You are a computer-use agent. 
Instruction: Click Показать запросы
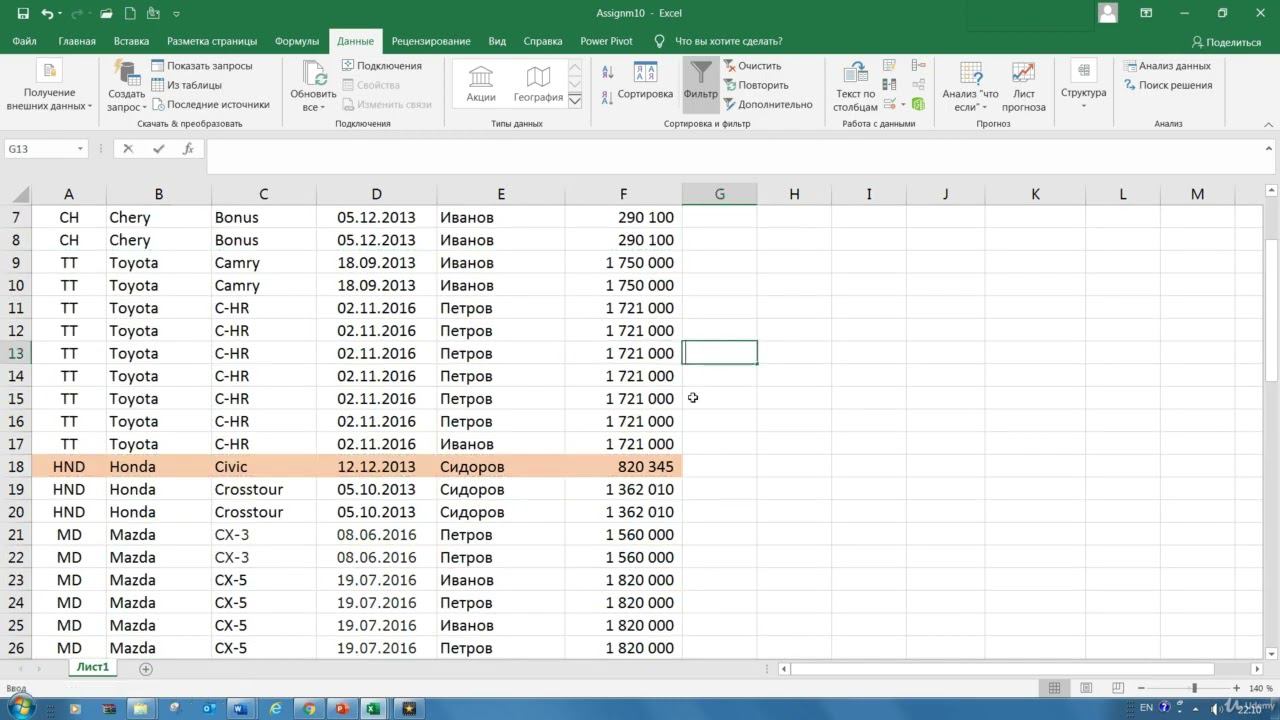coord(202,66)
